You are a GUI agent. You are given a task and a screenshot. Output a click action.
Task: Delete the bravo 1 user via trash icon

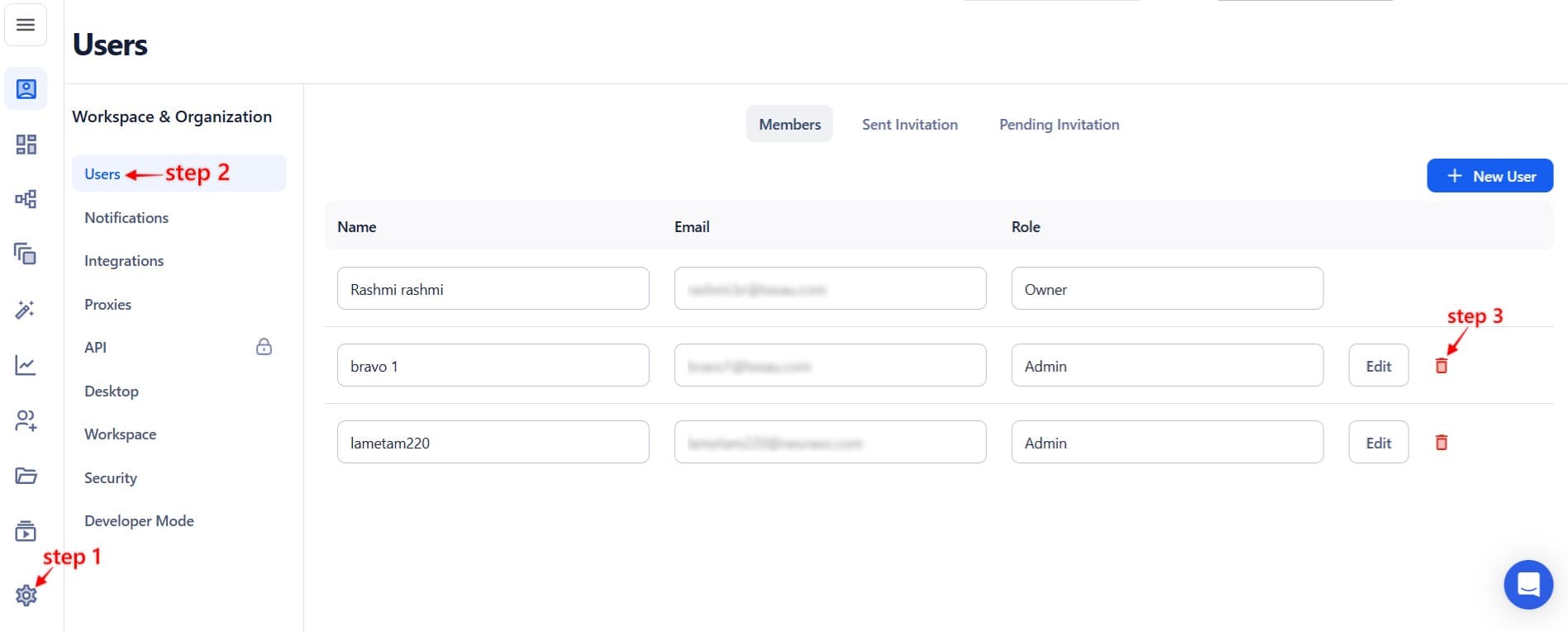(x=1441, y=366)
